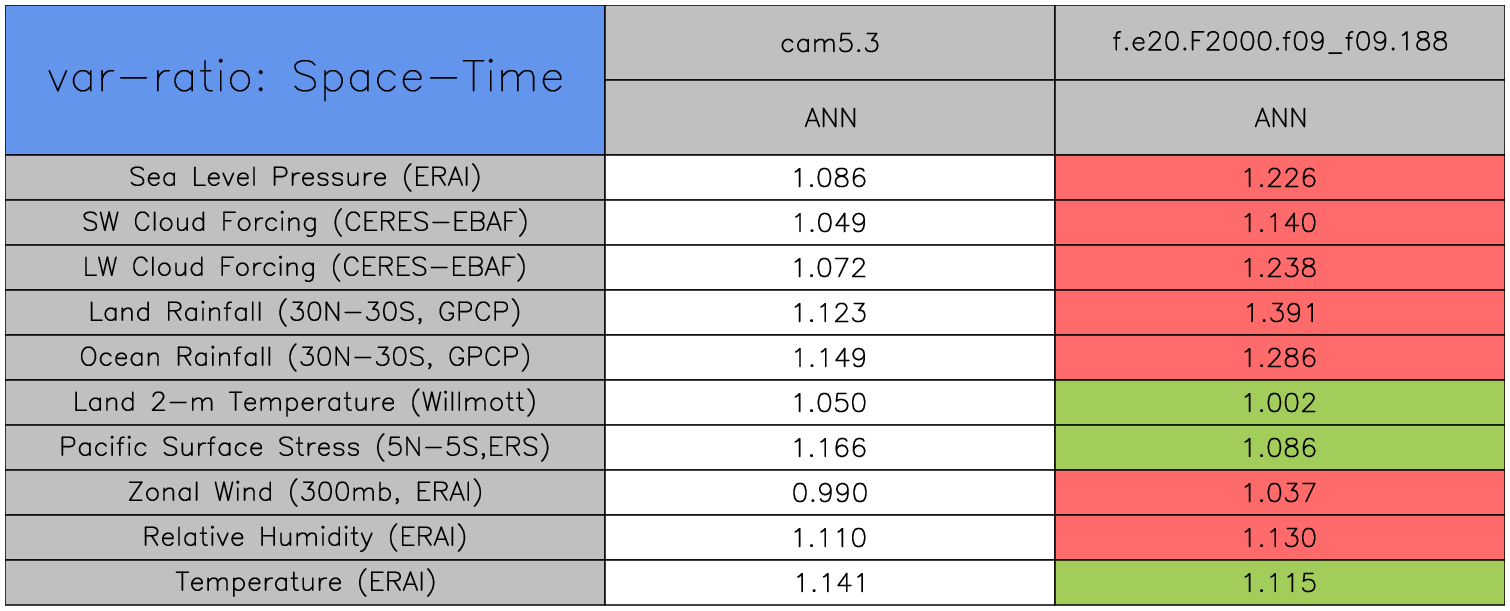1510x611 pixels.
Task: Select the Land Rainfall (30N-30S, GPCP) label
Action: [305, 313]
